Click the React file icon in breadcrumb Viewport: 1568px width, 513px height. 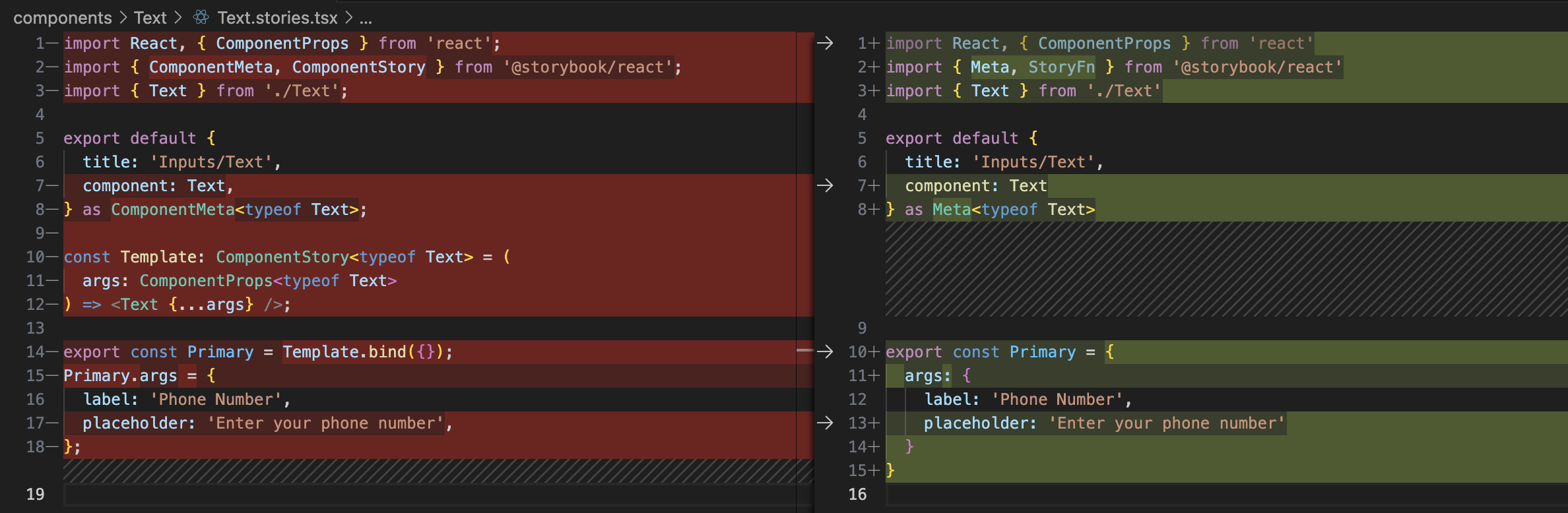201,17
